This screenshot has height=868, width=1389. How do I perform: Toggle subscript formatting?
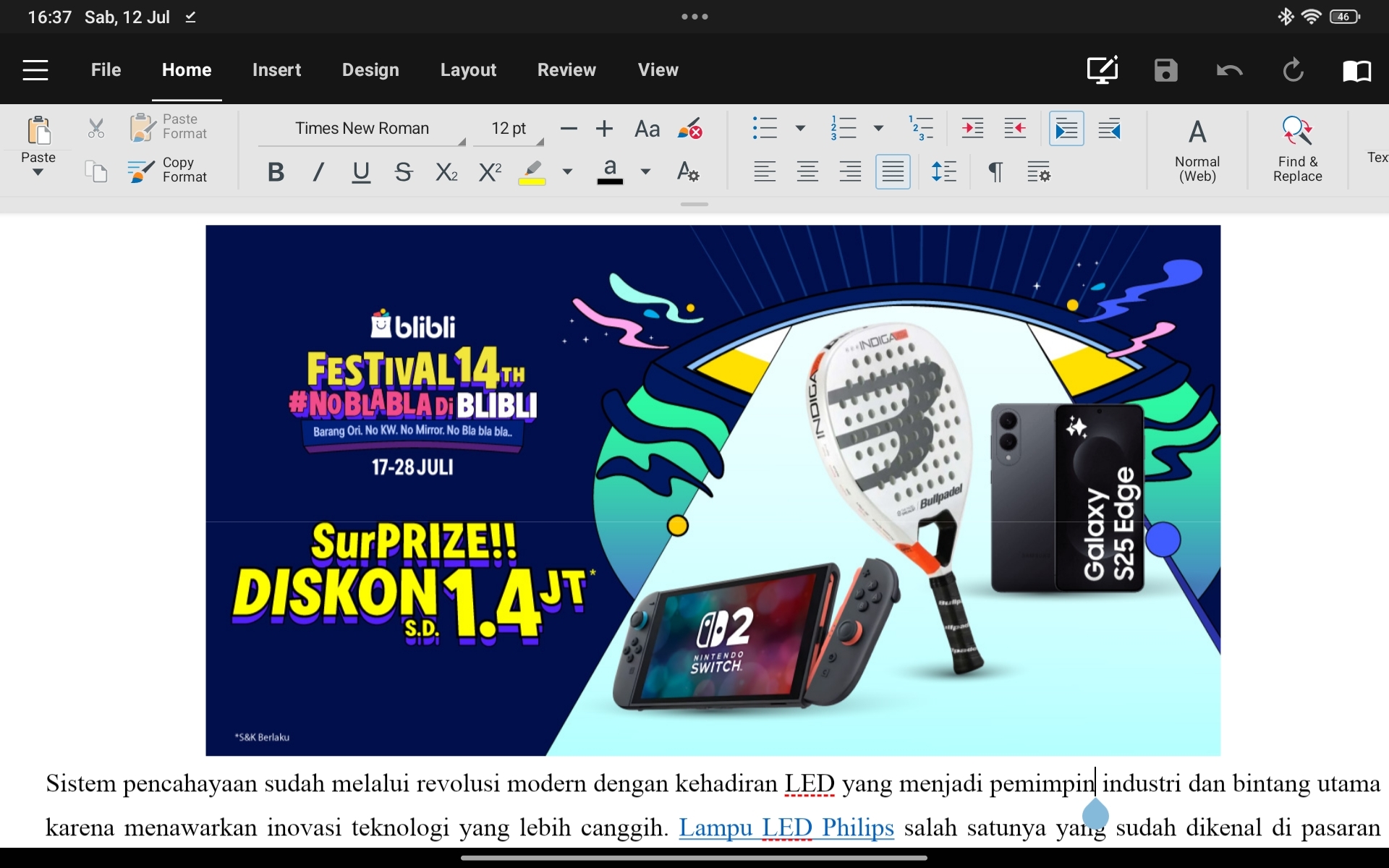(446, 172)
